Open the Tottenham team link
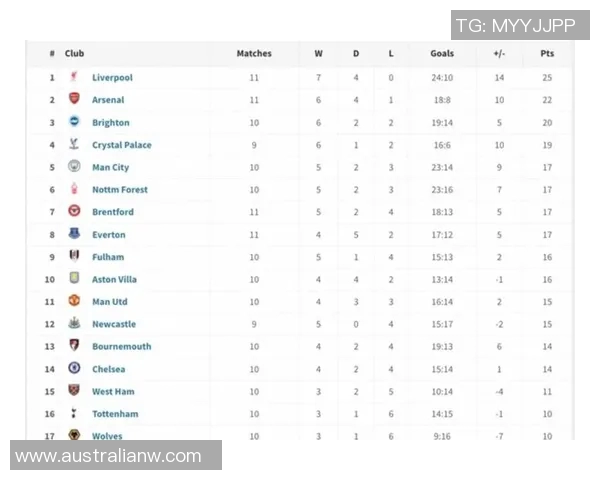Image resolution: width=600 pixels, height=480 pixels. (x=115, y=413)
